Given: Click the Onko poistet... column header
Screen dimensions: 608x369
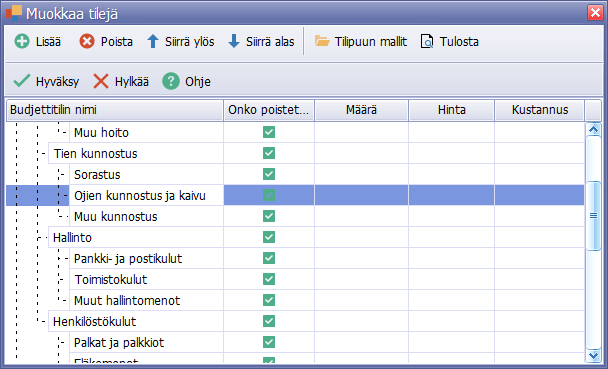Looking at the screenshot, I should (x=269, y=110).
